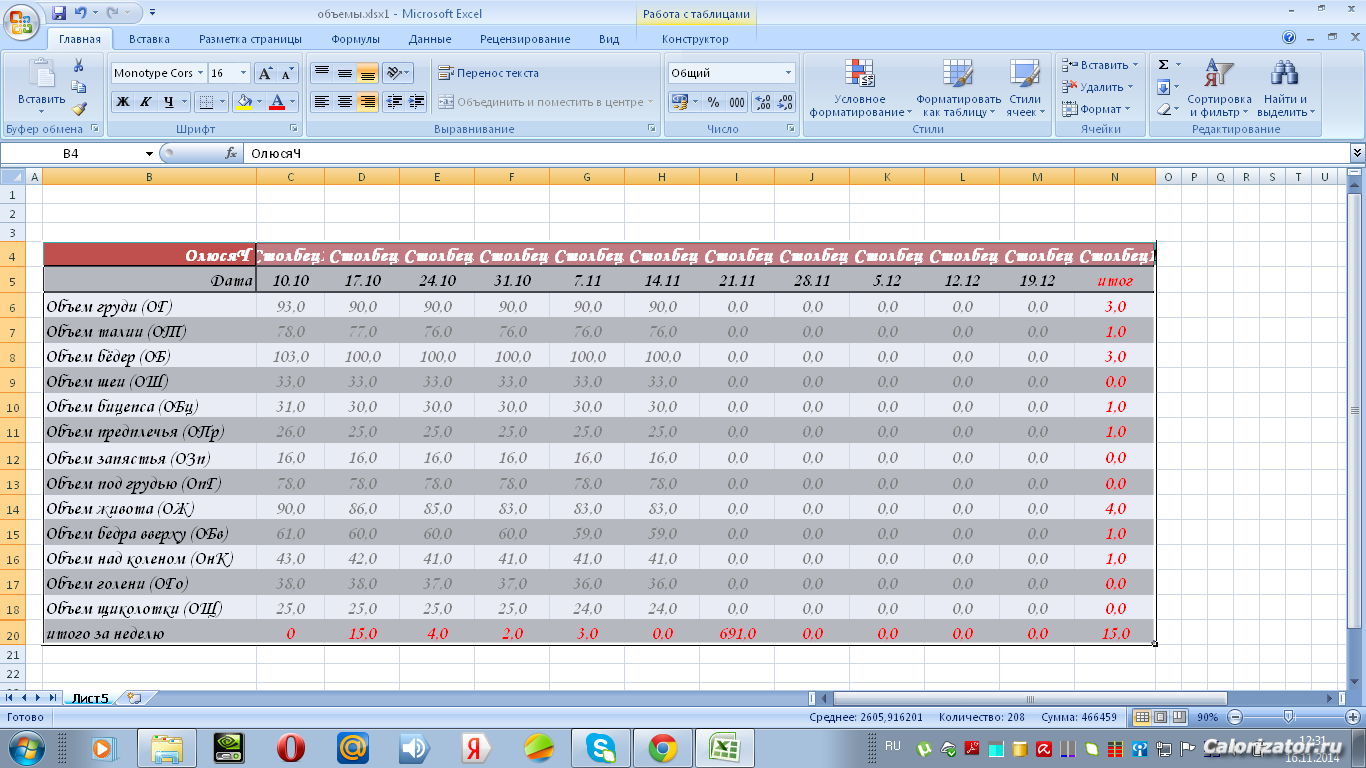Select the Лист5 sheet tab

click(x=89, y=698)
